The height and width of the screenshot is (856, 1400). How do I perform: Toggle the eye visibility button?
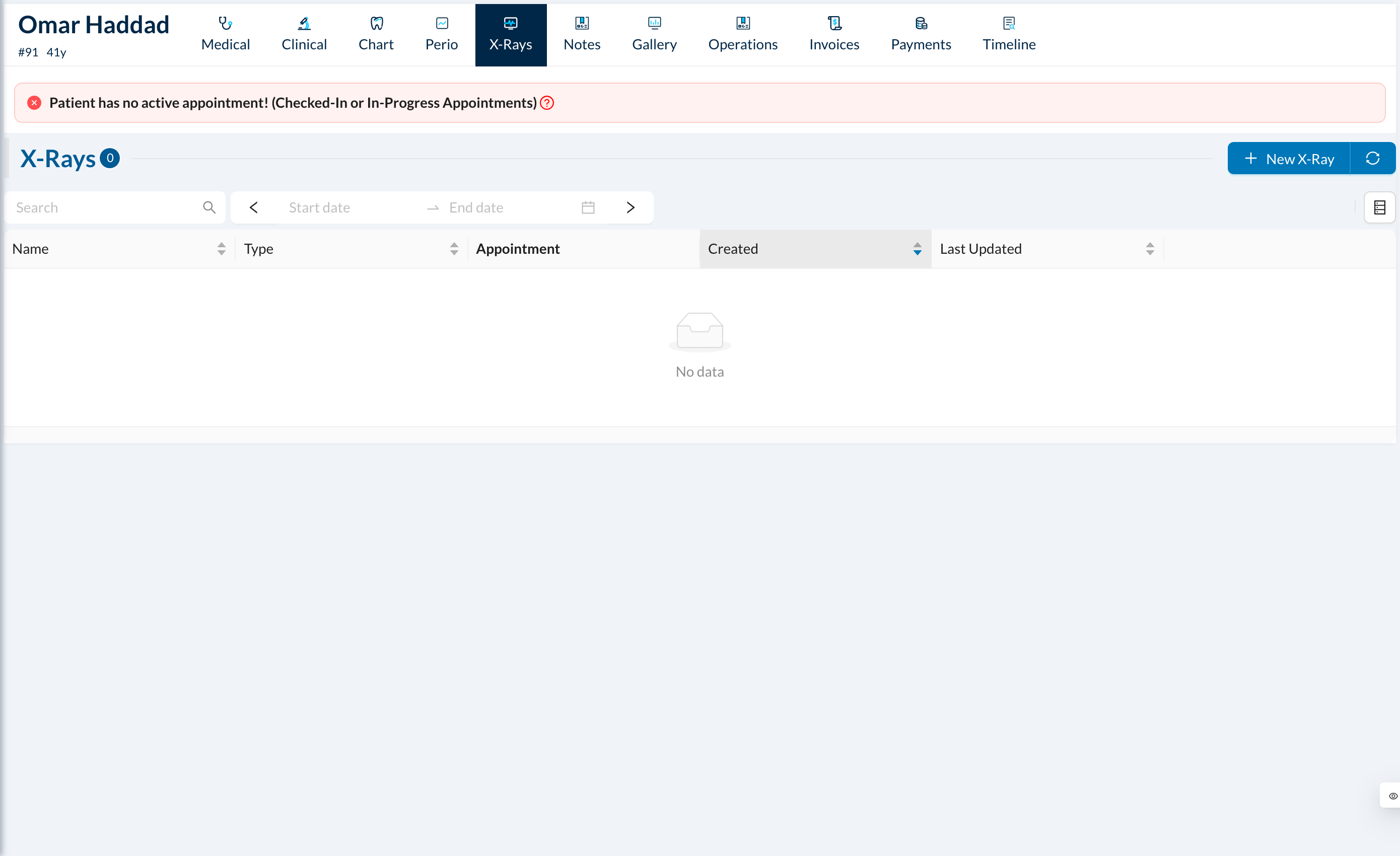coord(1392,795)
